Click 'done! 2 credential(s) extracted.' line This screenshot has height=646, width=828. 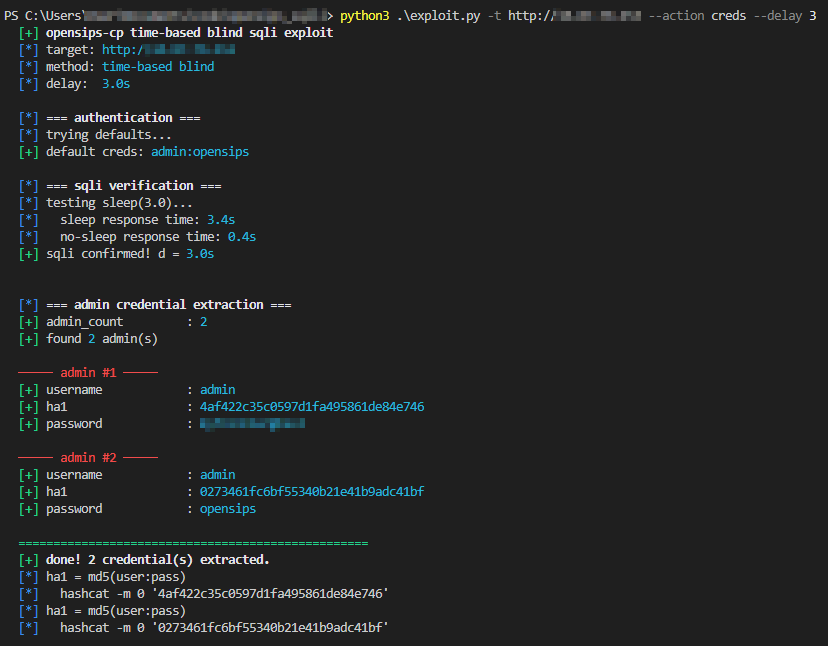[158, 559]
